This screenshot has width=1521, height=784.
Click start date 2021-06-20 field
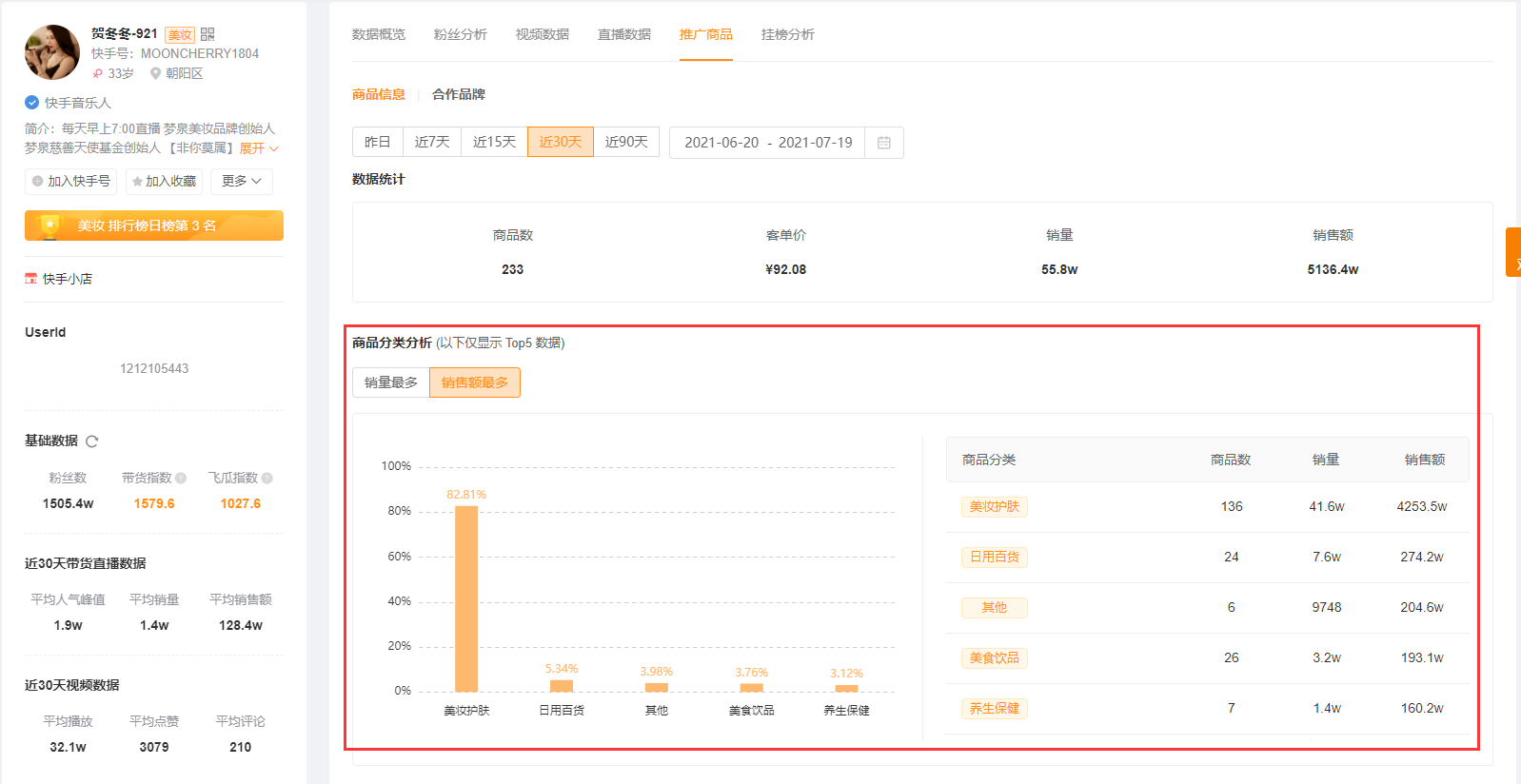click(721, 143)
